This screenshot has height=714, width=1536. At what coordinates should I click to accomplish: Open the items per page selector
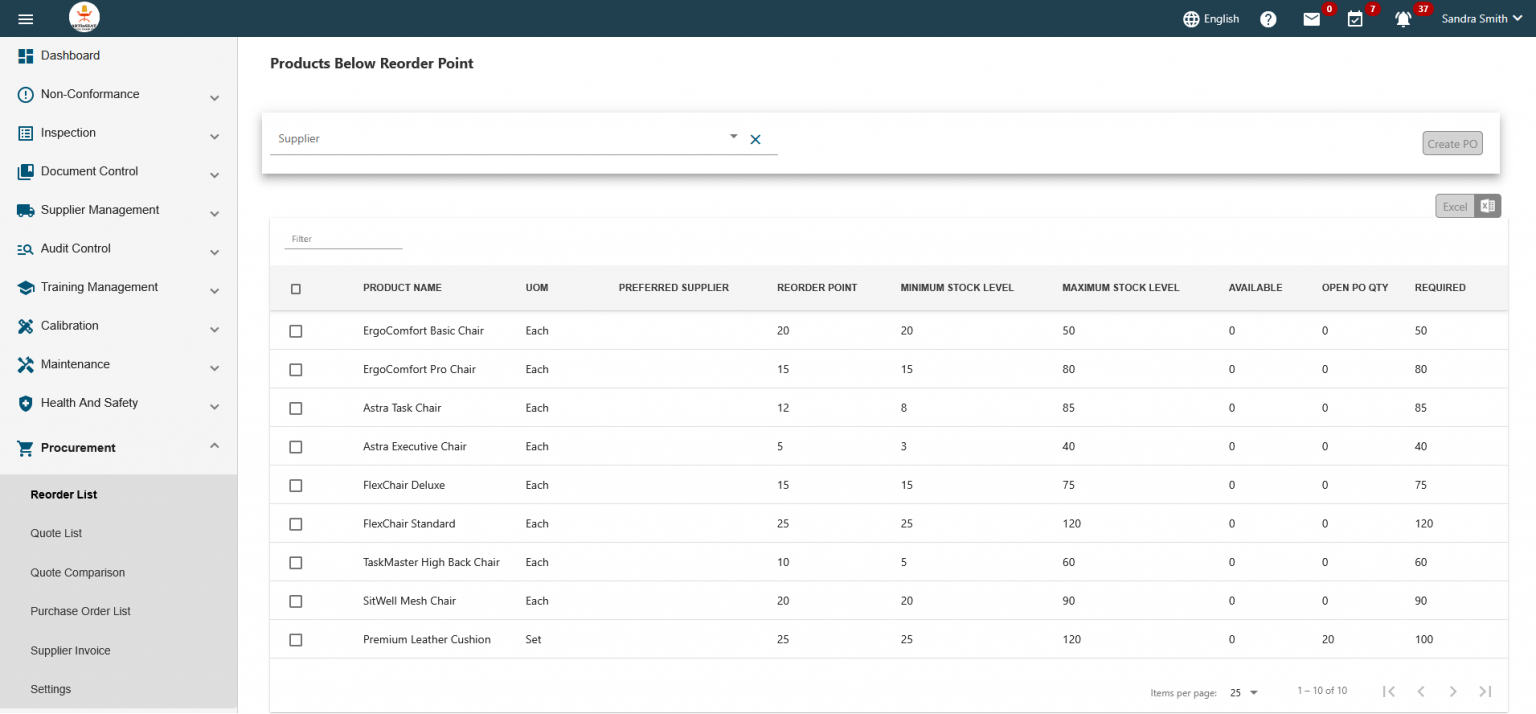tap(1243, 691)
